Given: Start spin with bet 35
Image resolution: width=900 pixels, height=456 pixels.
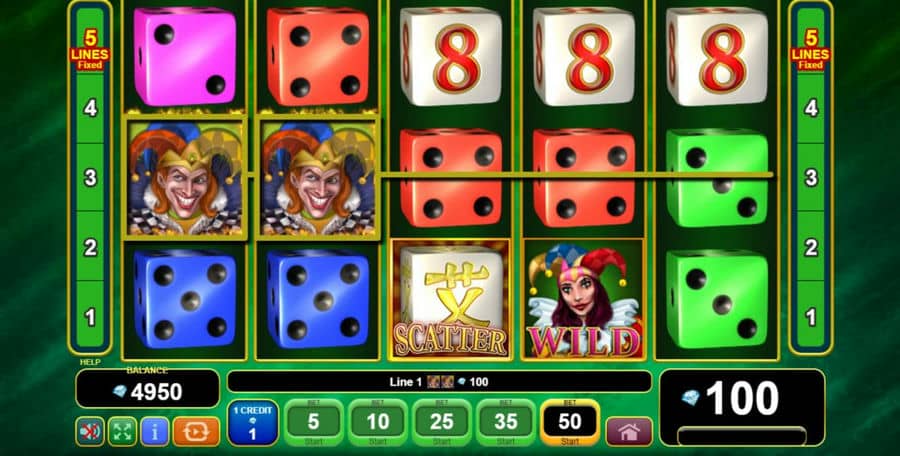Looking at the screenshot, I should coord(506,423).
